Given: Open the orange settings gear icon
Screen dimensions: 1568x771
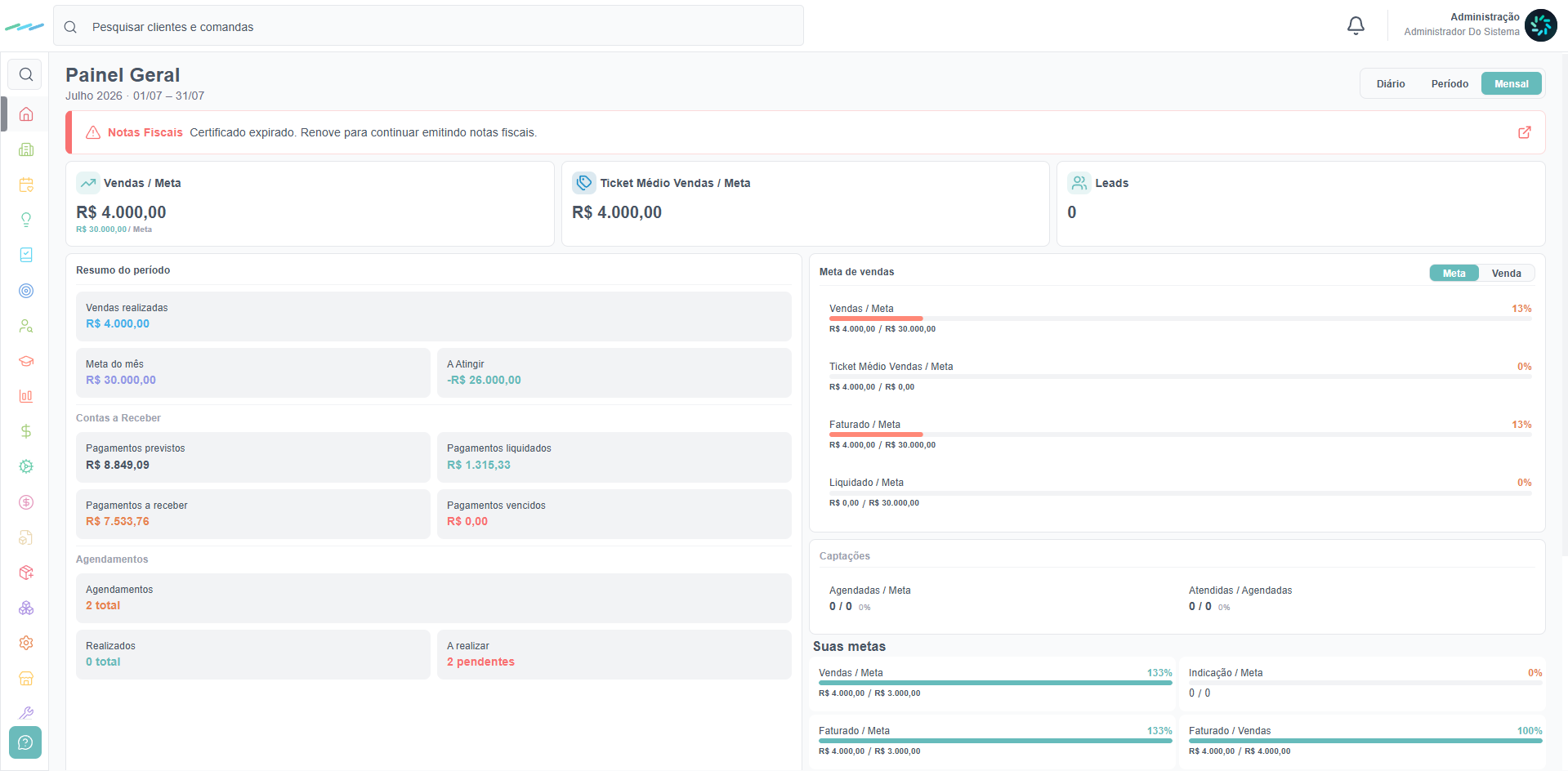Looking at the screenshot, I should [x=26, y=643].
